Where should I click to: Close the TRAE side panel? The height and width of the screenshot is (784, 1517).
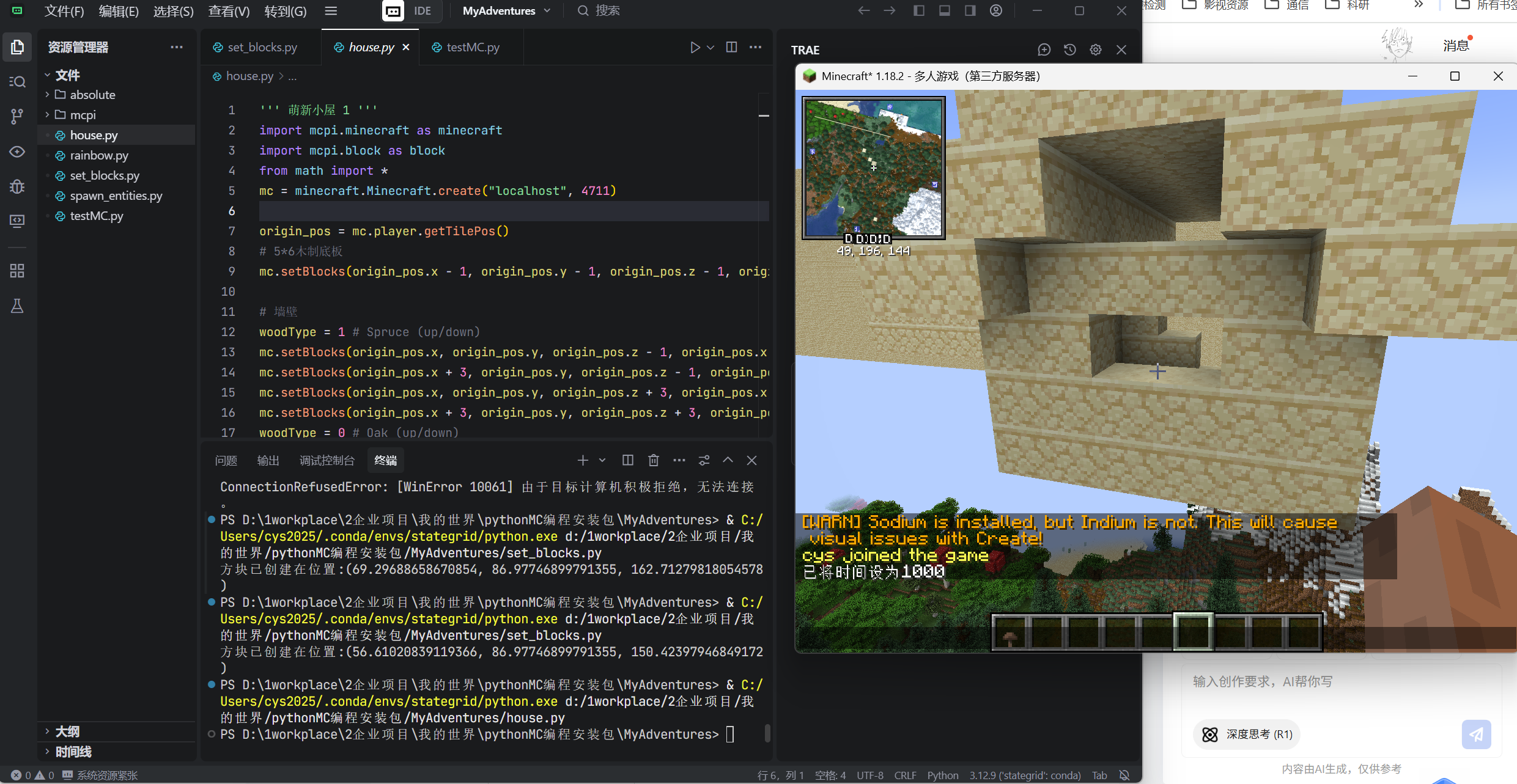click(1121, 49)
